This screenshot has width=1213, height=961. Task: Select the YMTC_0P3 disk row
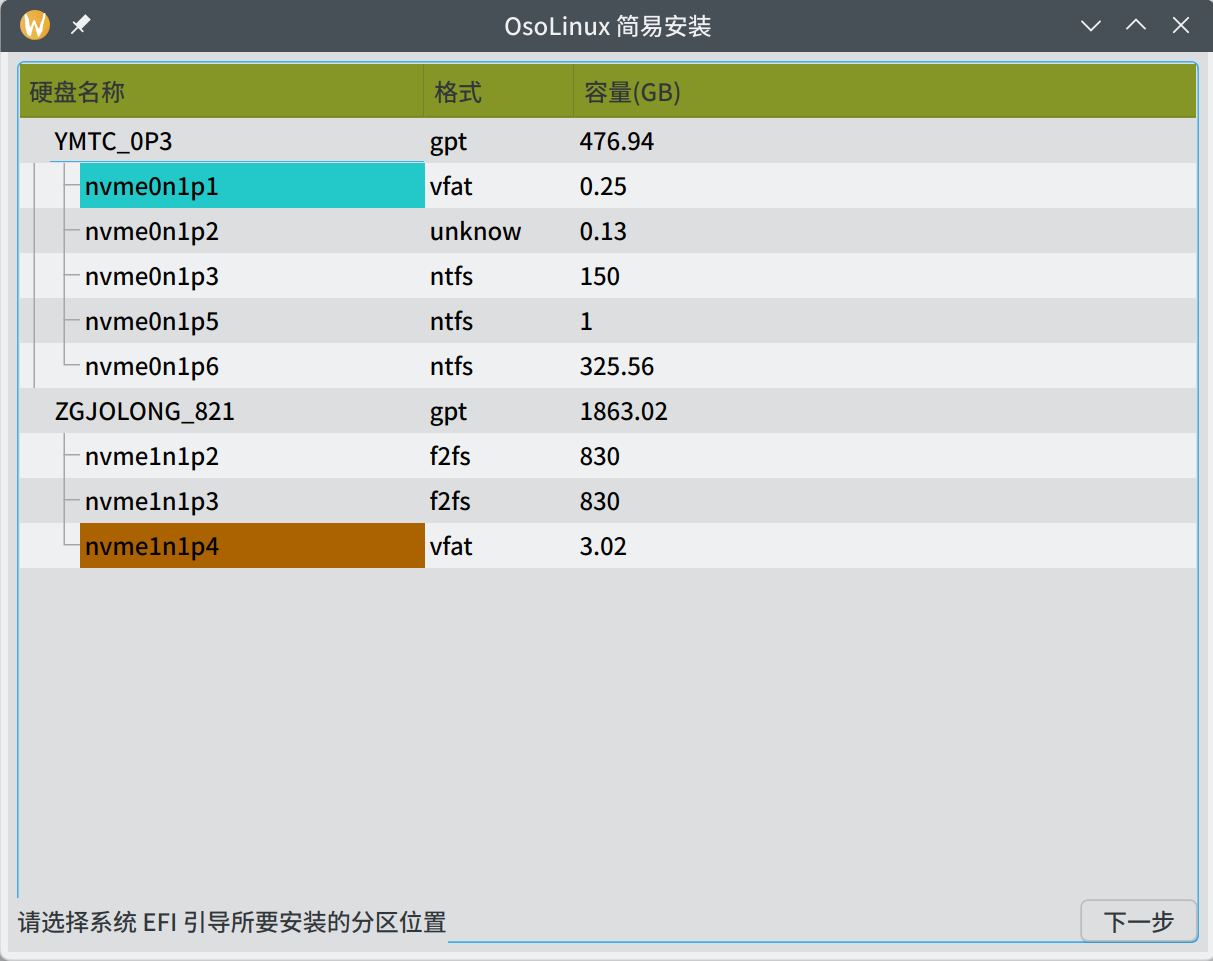pyautogui.click(x=113, y=142)
